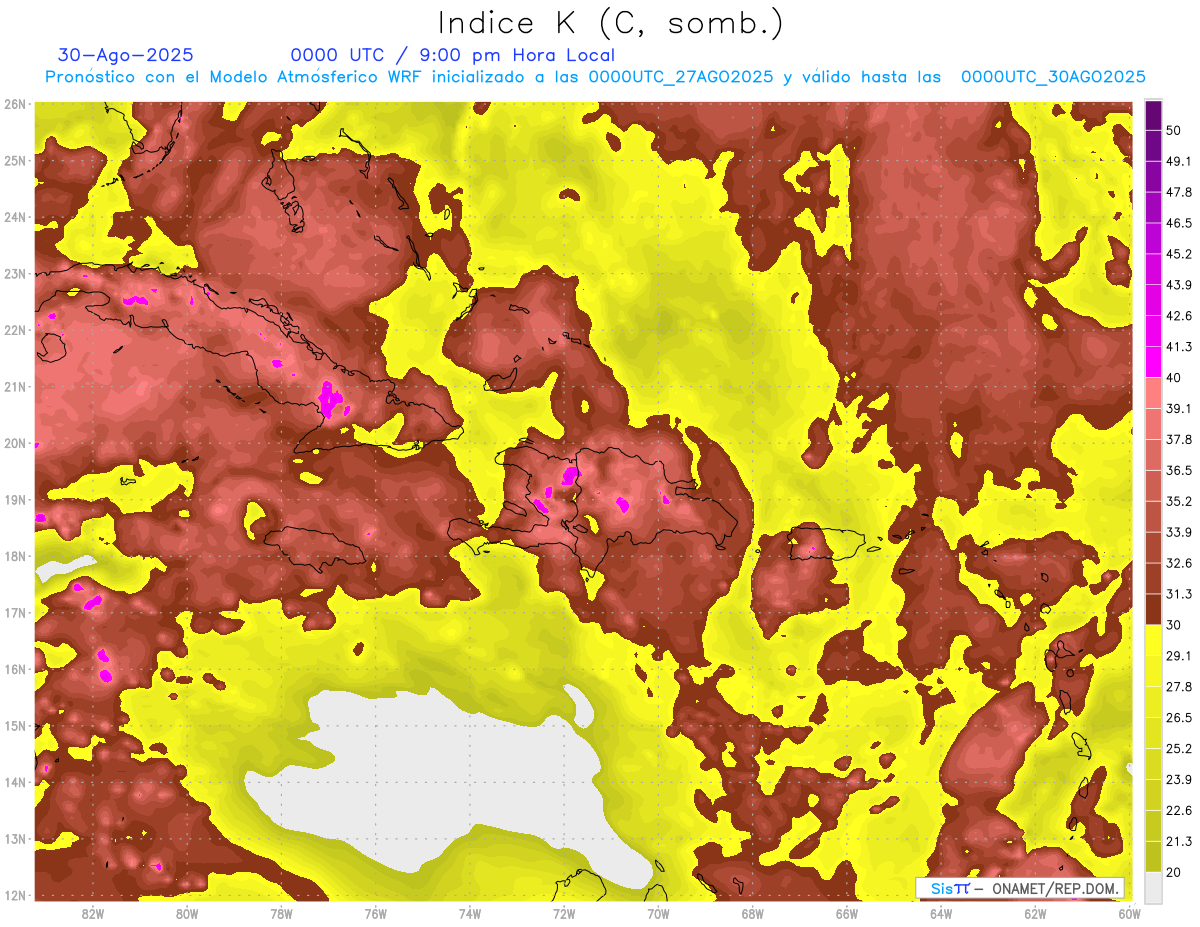Click the '60W' longitude axis label

tap(1129, 914)
